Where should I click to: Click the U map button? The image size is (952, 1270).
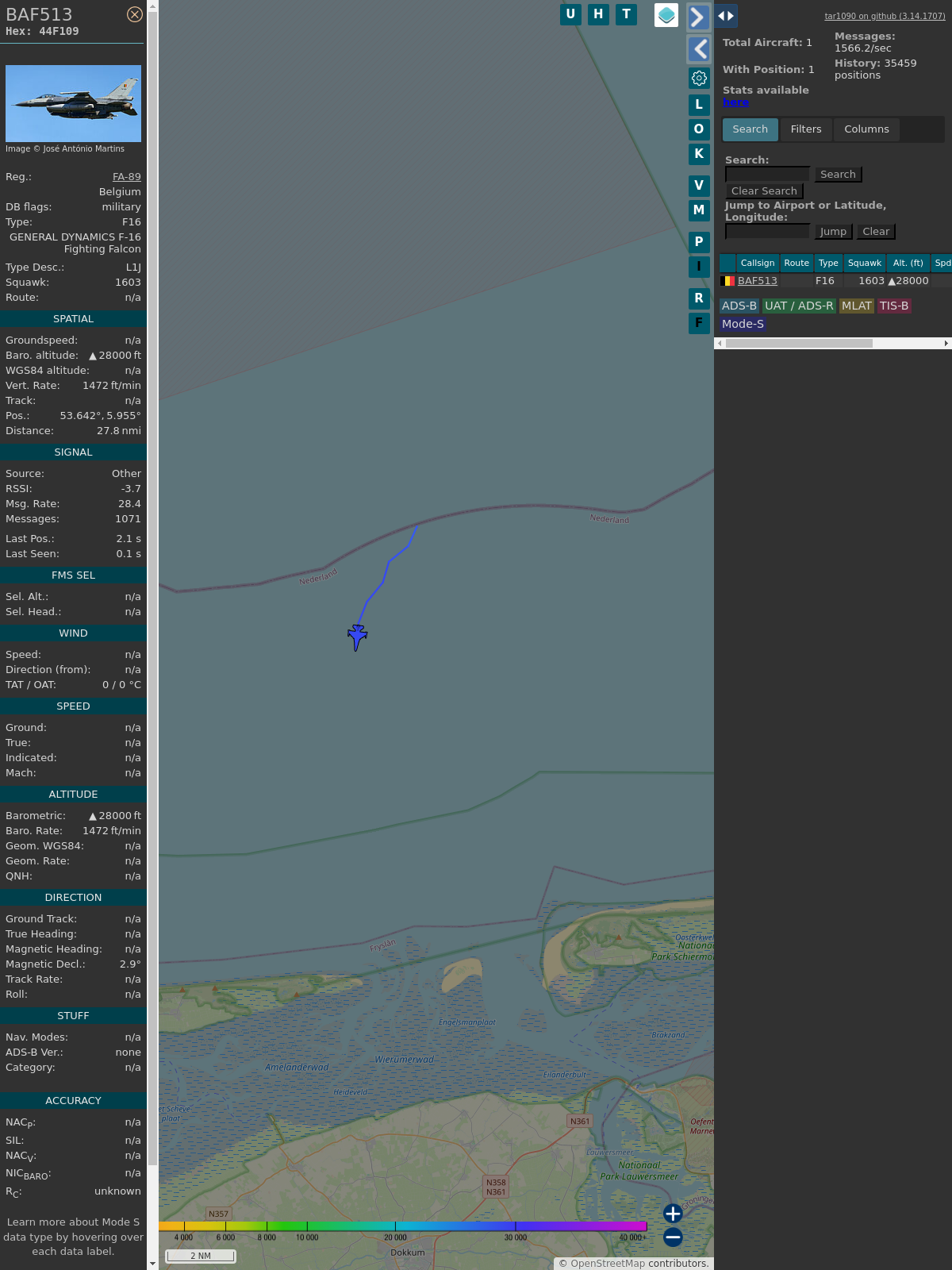click(570, 14)
